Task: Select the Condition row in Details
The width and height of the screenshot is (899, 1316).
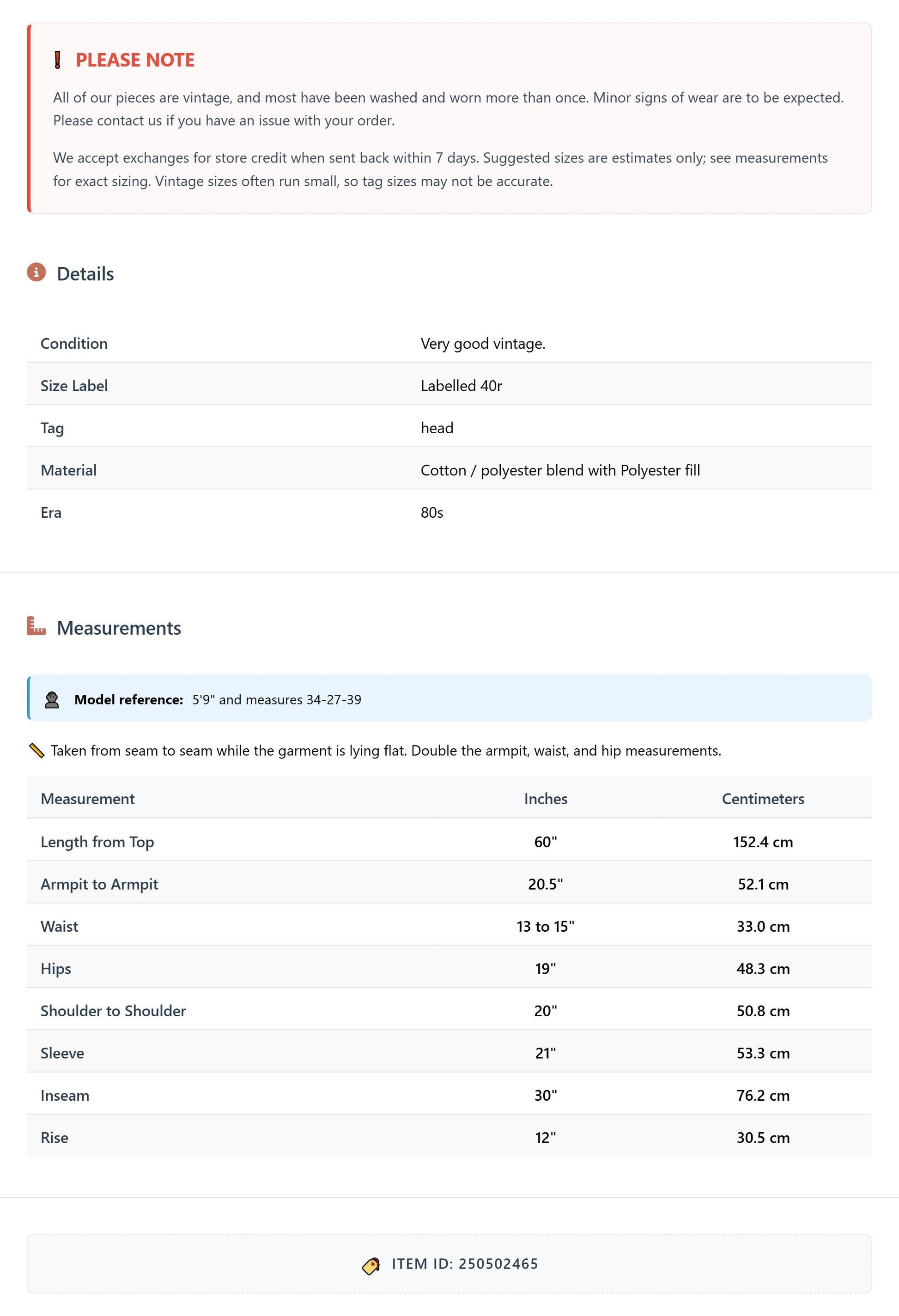Action: 449,343
